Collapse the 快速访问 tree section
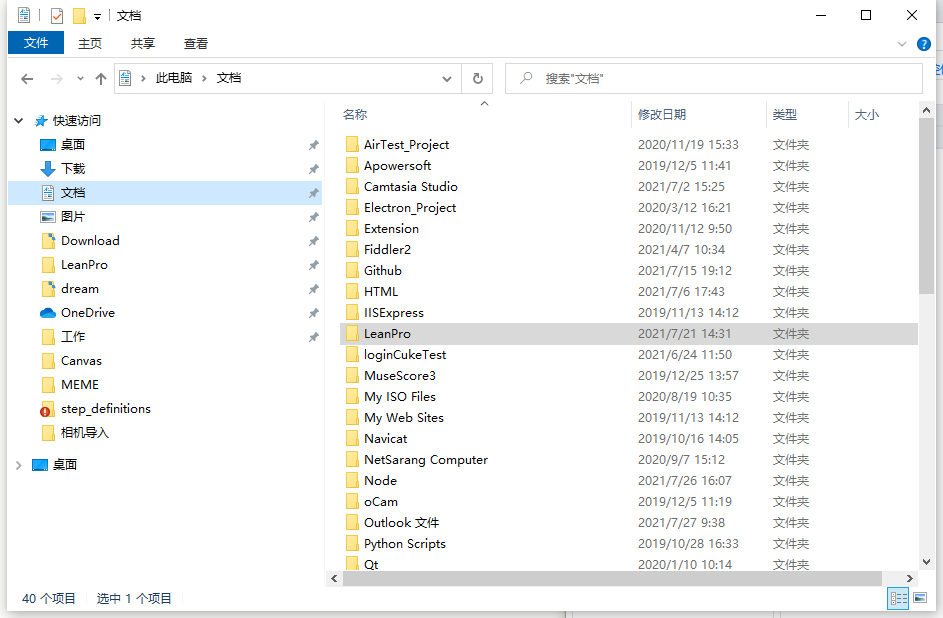This screenshot has width=943, height=618. [x=18, y=121]
